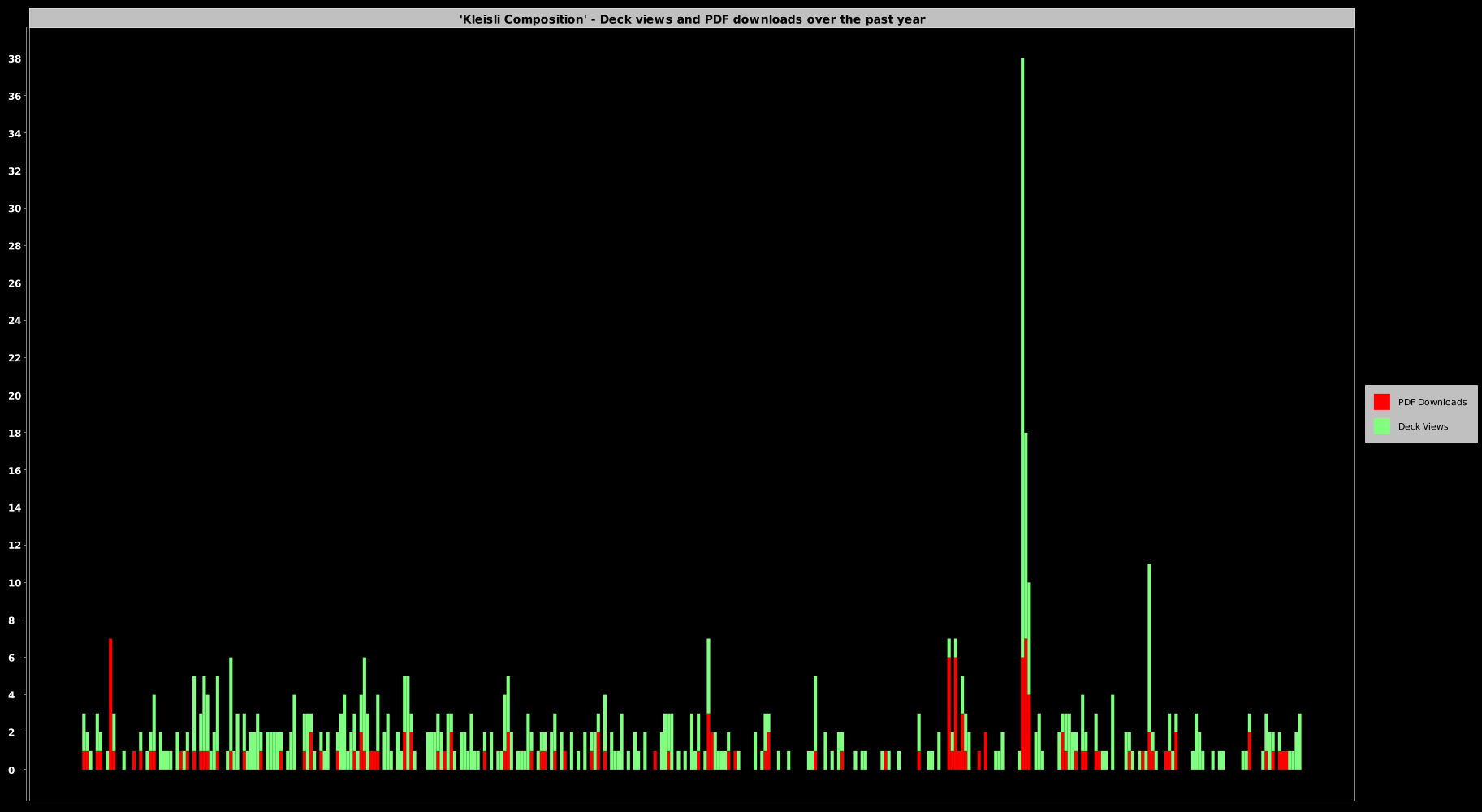Screen dimensions: 1482x812
Task: Click the y-axis label 30
Action: pyautogui.click(x=15, y=208)
